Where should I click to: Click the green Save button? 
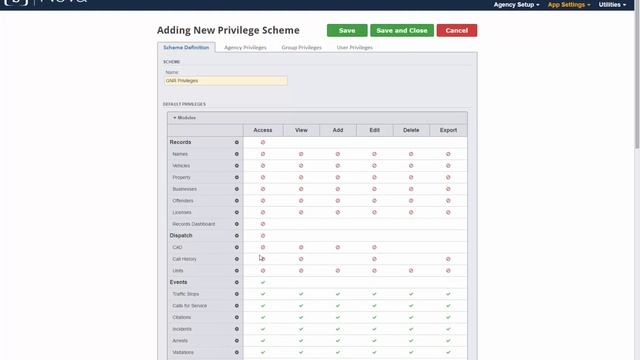(347, 31)
